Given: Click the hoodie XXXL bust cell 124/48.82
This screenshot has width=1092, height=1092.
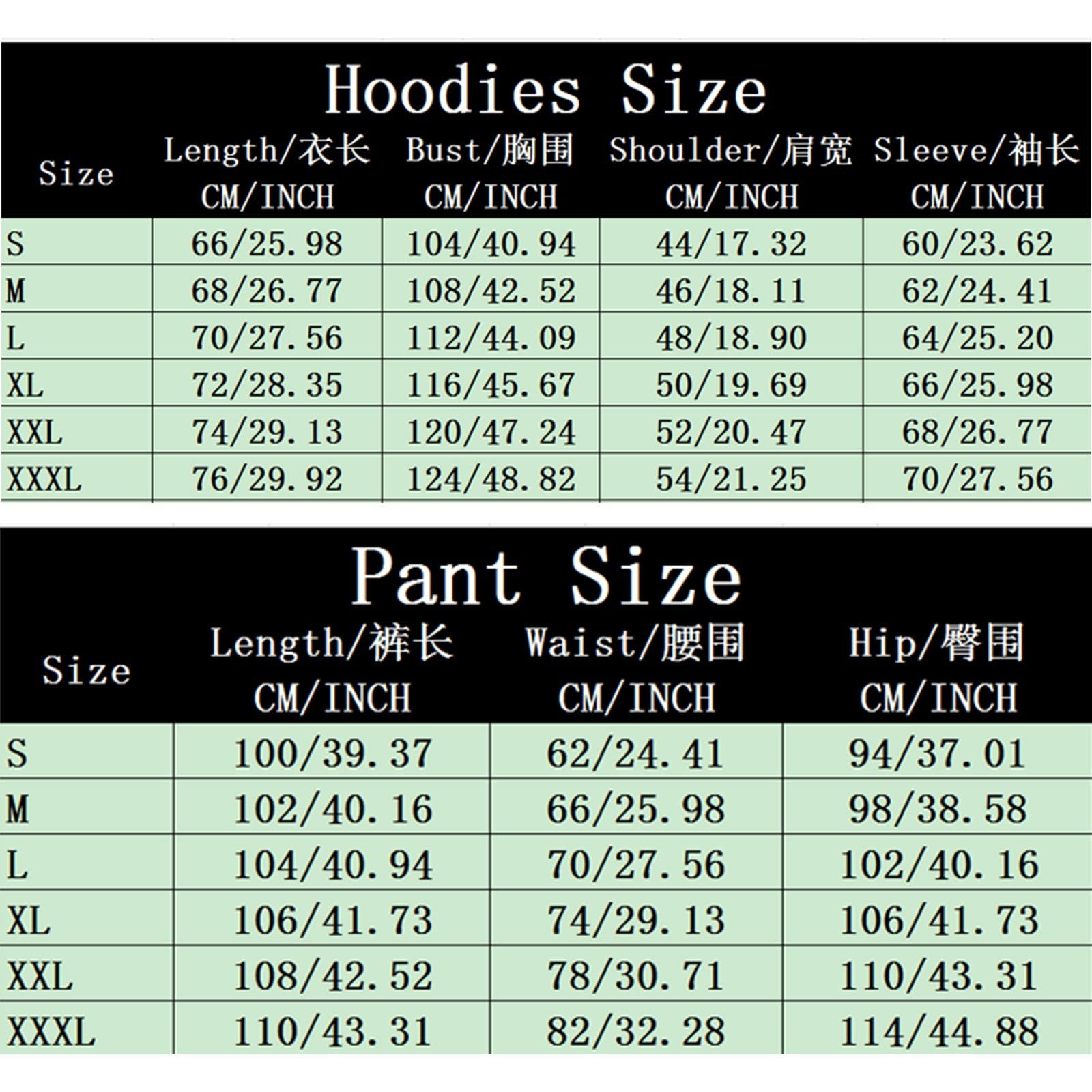Looking at the screenshot, I should pyautogui.click(x=491, y=479).
